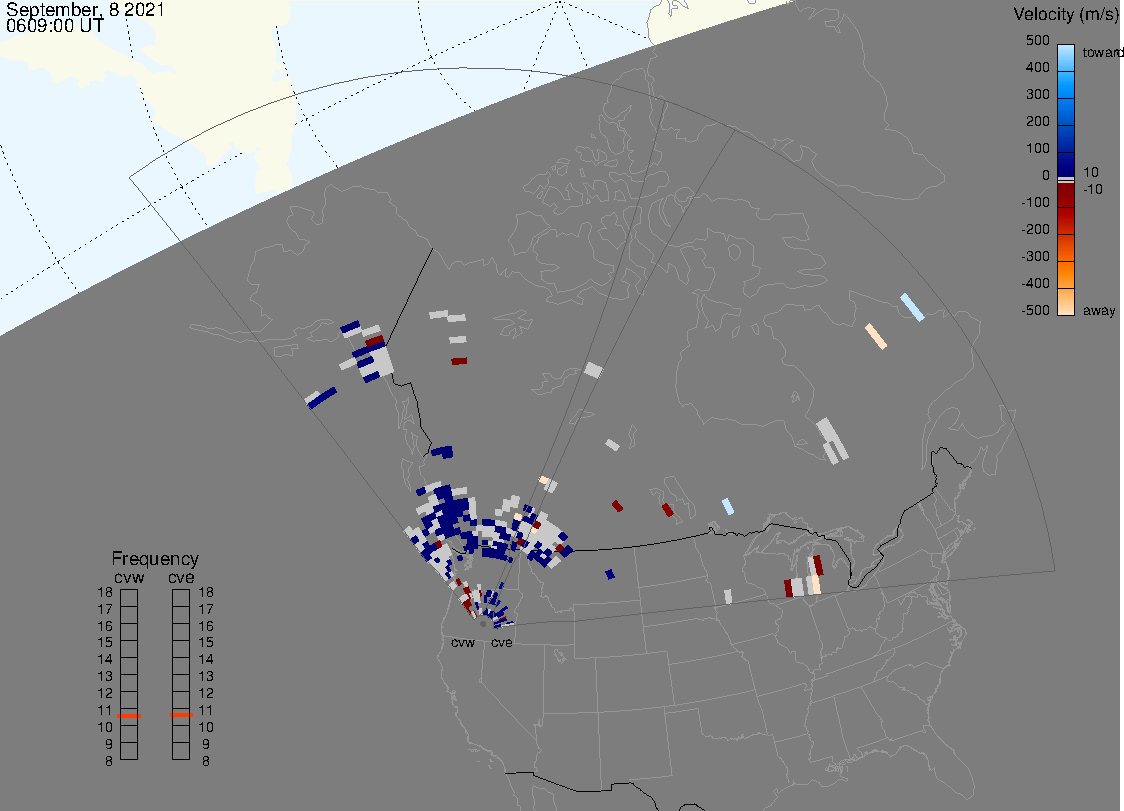The image size is (1124, 811).
Task: Click the 'Frequency' legend heading
Action: [x=155, y=559]
